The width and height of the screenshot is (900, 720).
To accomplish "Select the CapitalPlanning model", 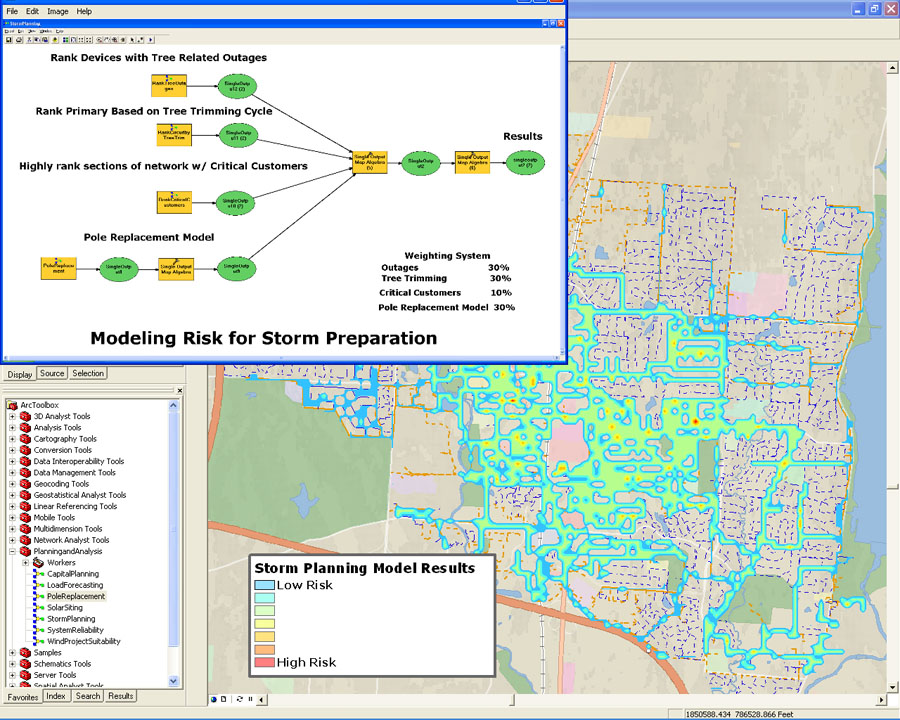I will 73,574.
